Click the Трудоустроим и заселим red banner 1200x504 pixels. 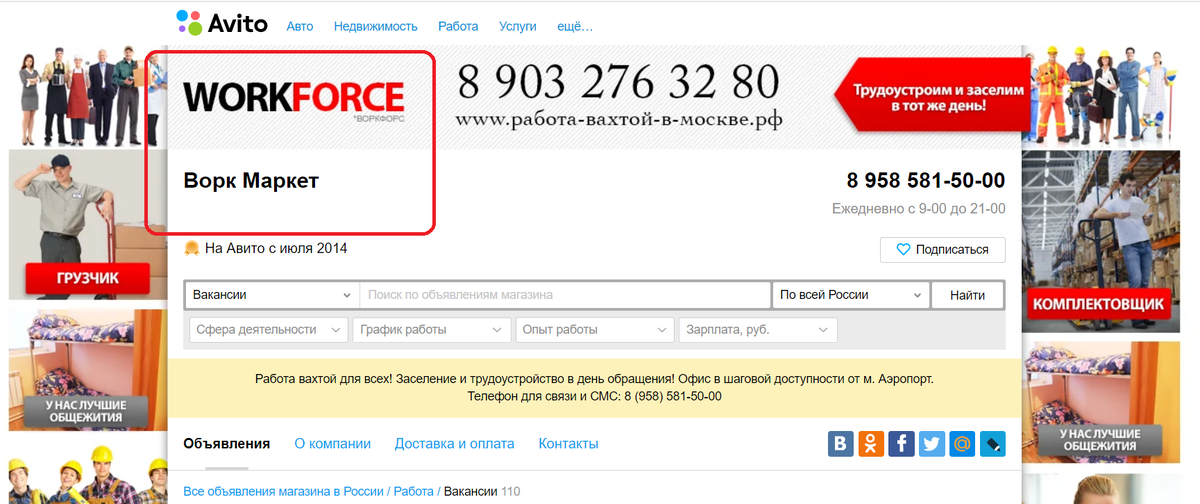coord(930,97)
